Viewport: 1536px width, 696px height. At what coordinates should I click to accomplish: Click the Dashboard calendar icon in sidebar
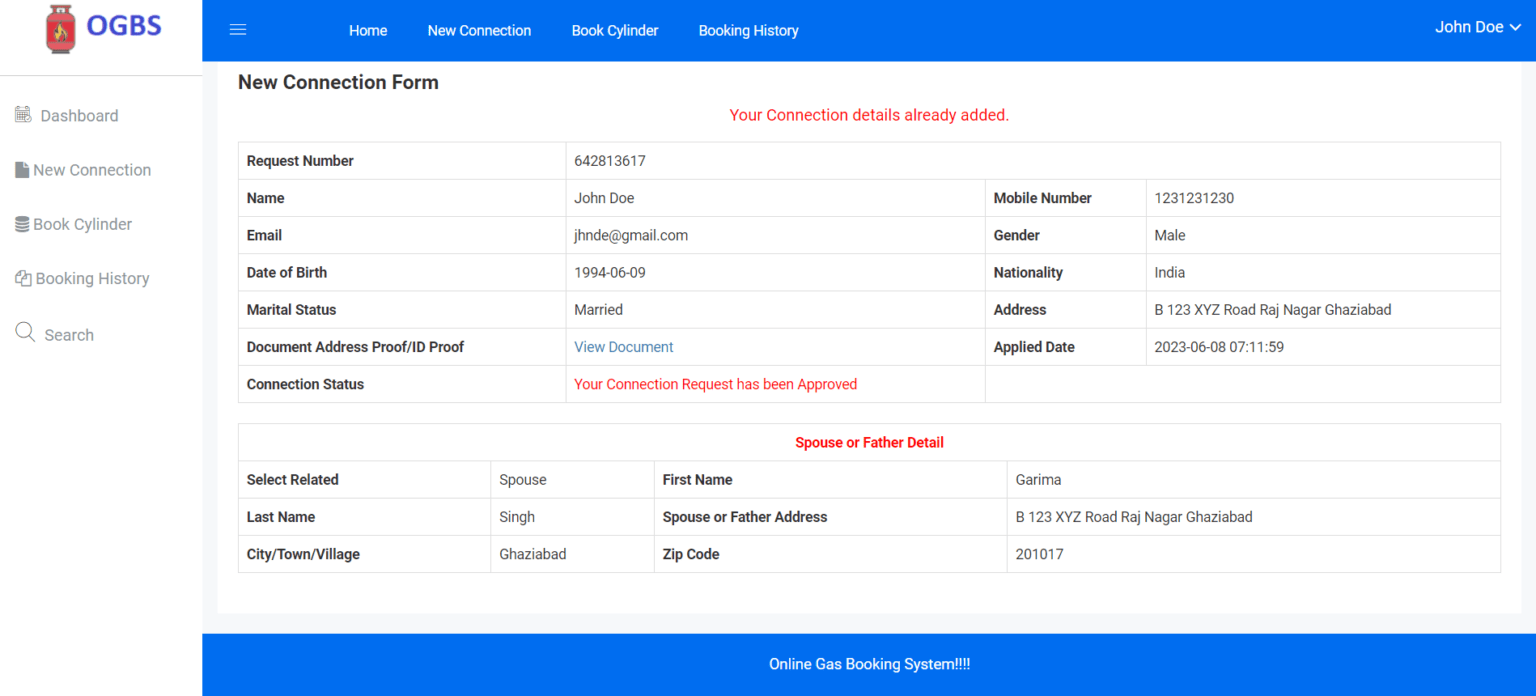(23, 115)
